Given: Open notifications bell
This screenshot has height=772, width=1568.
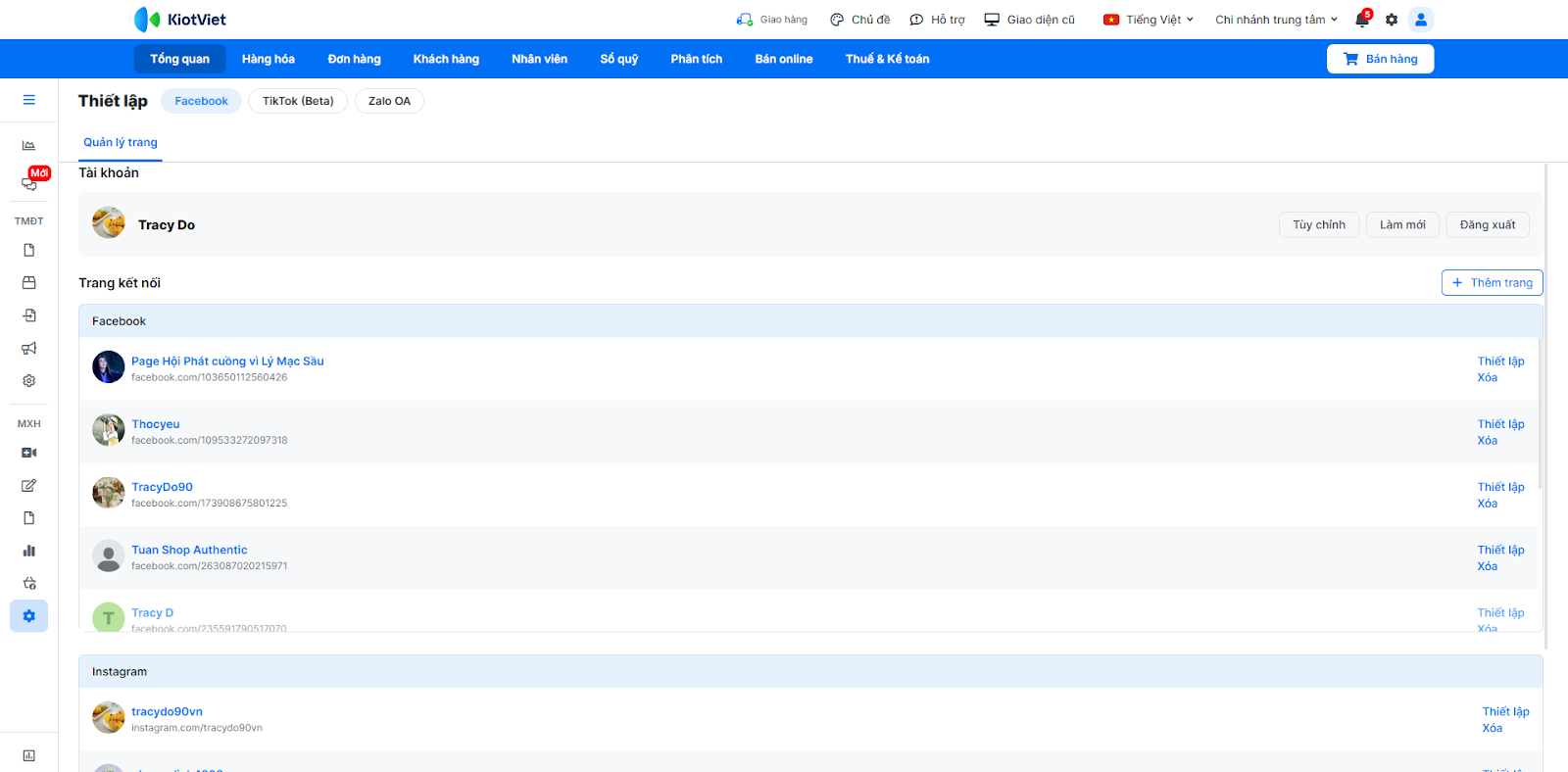Looking at the screenshot, I should tap(1362, 20).
